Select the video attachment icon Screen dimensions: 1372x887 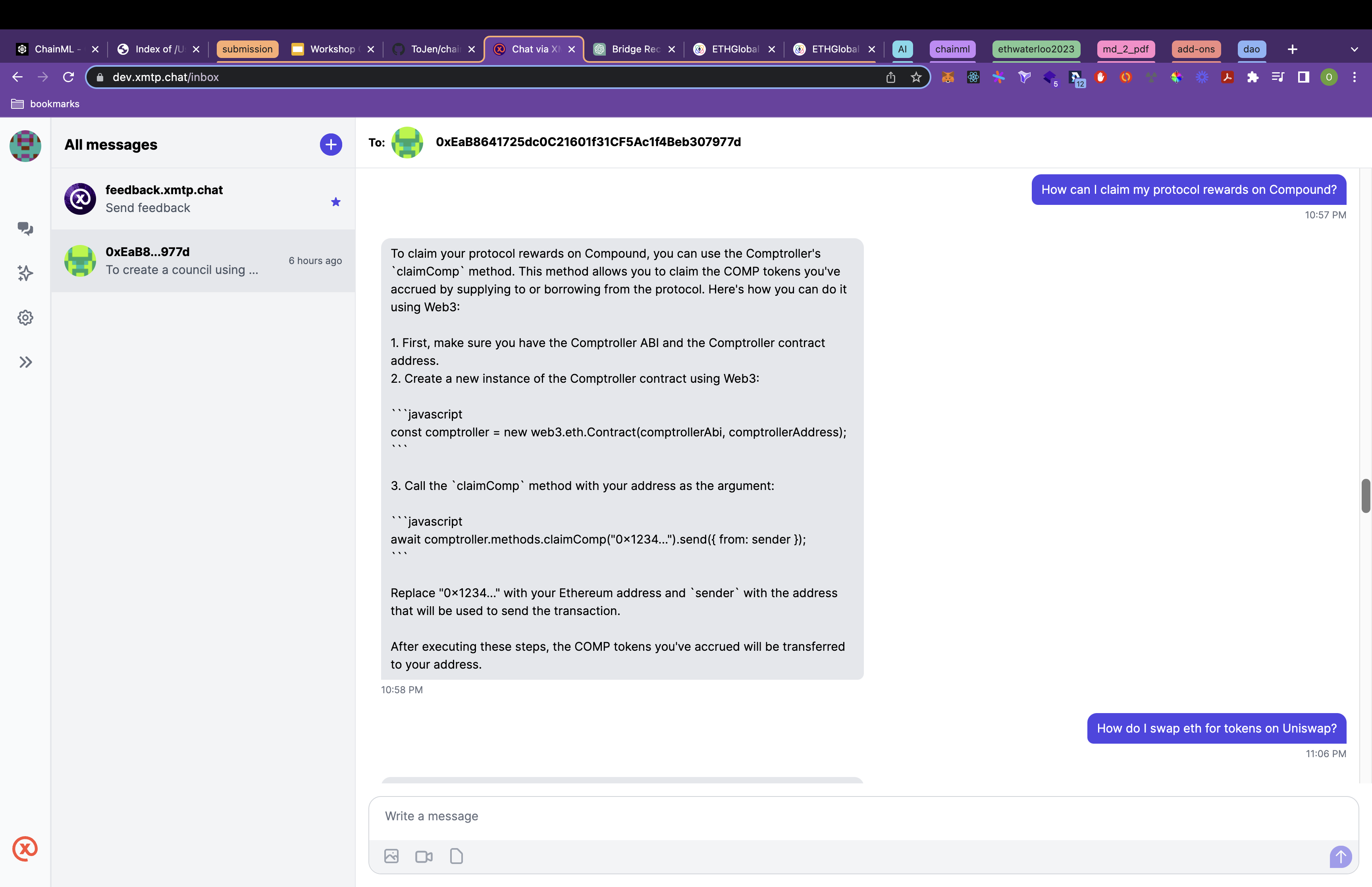tap(423, 856)
